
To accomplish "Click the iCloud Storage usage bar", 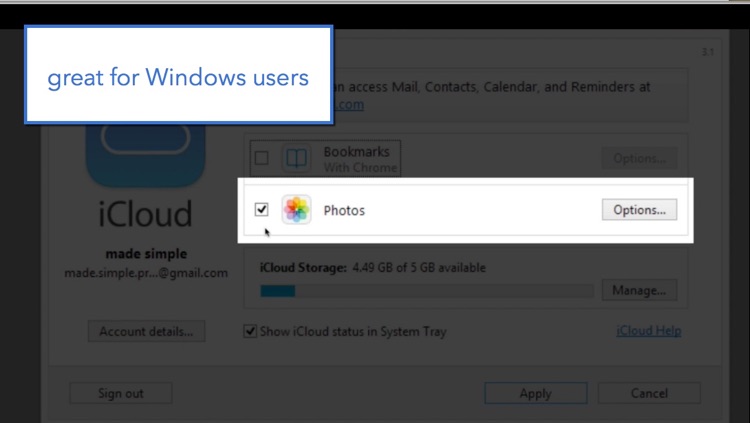I will pos(427,291).
